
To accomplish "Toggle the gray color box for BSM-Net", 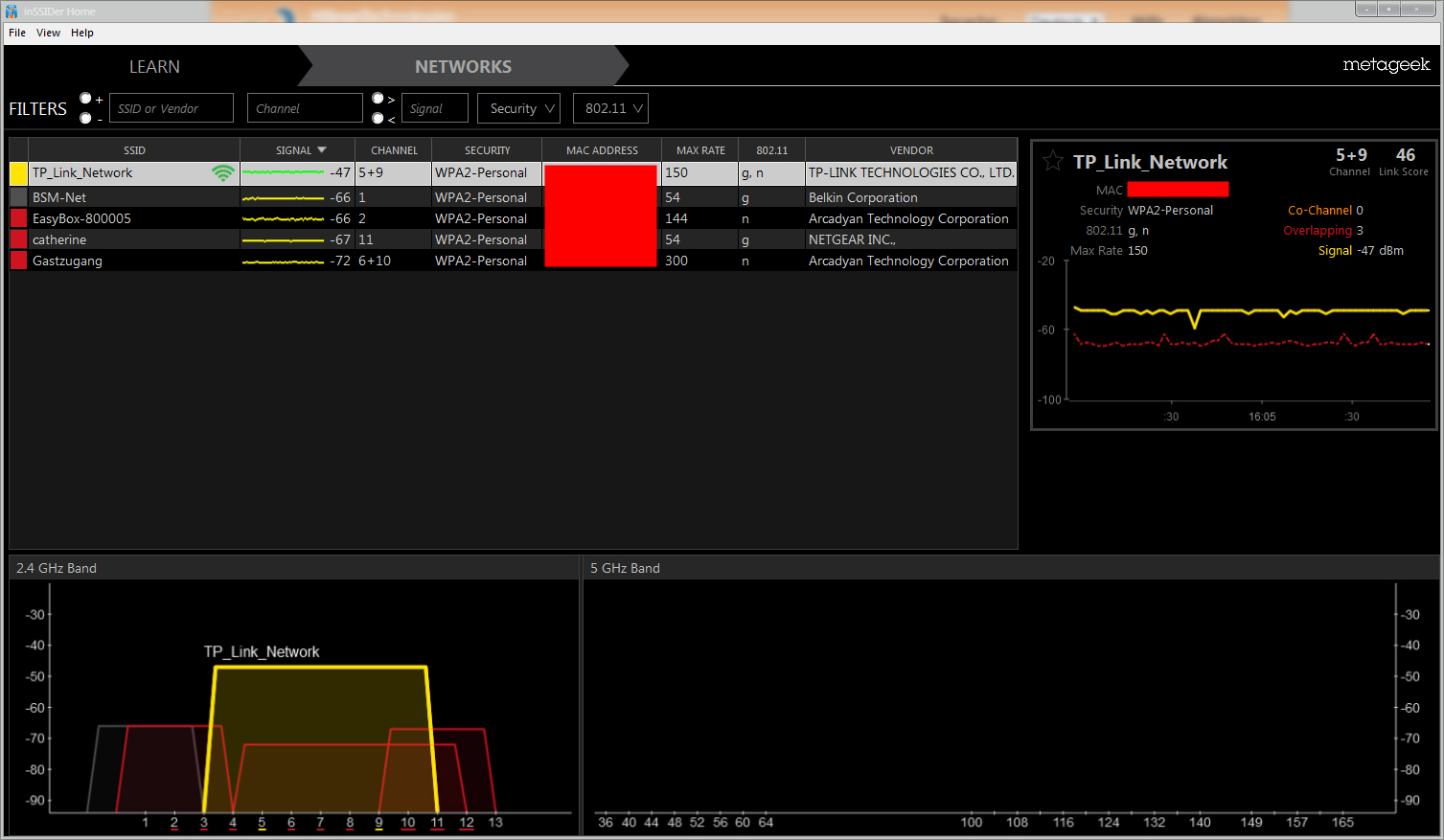I will [18, 197].
